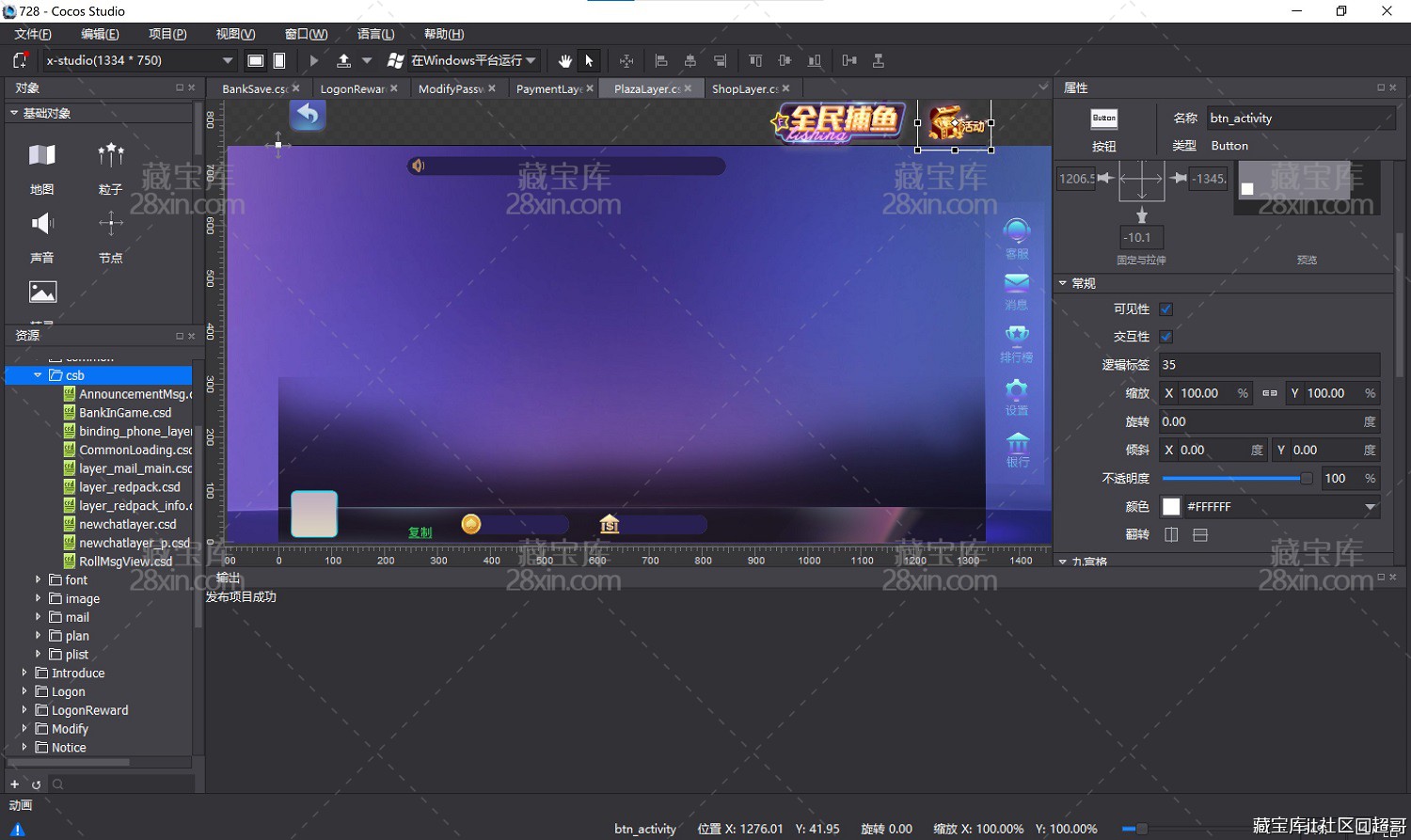Click the new file icon in toolbar
1411x840 pixels.
click(x=20, y=60)
